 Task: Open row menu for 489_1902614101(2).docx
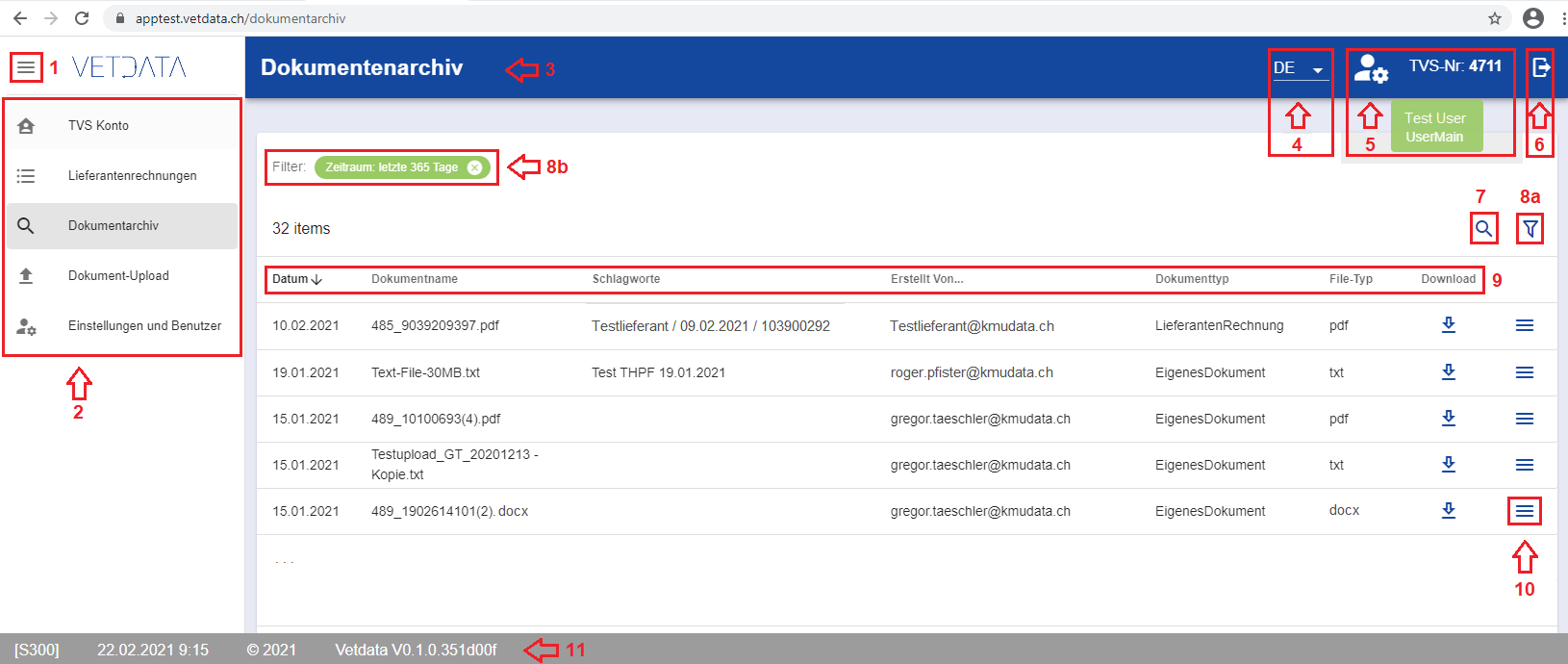coord(1524,511)
